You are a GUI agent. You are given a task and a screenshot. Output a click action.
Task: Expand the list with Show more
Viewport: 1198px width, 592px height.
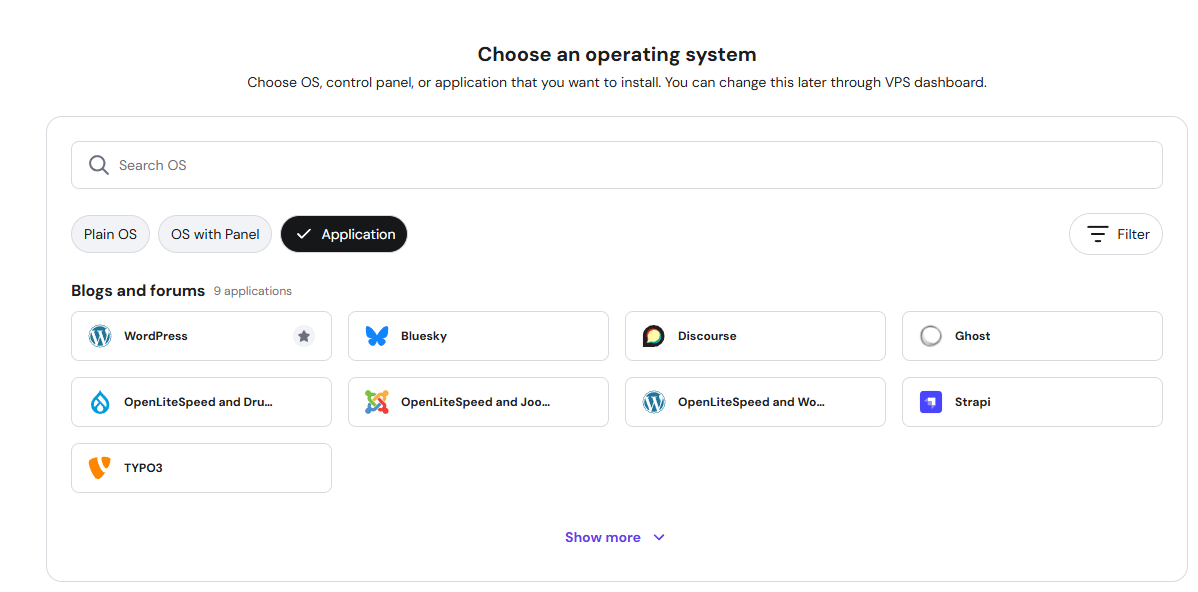point(615,538)
